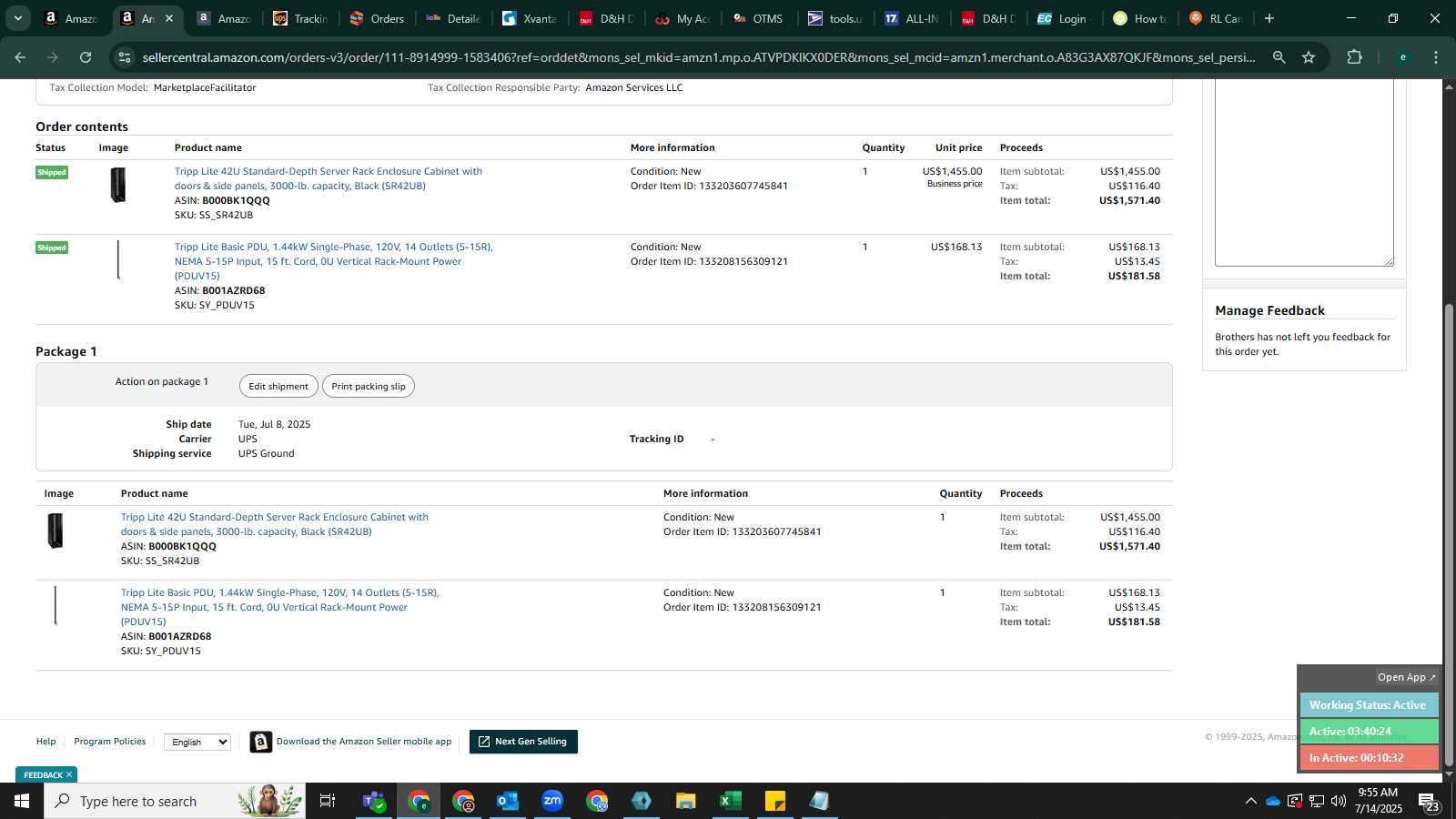Switch to the Tracking UPS tab
This screenshot has height=819, width=1456.
click(301, 18)
